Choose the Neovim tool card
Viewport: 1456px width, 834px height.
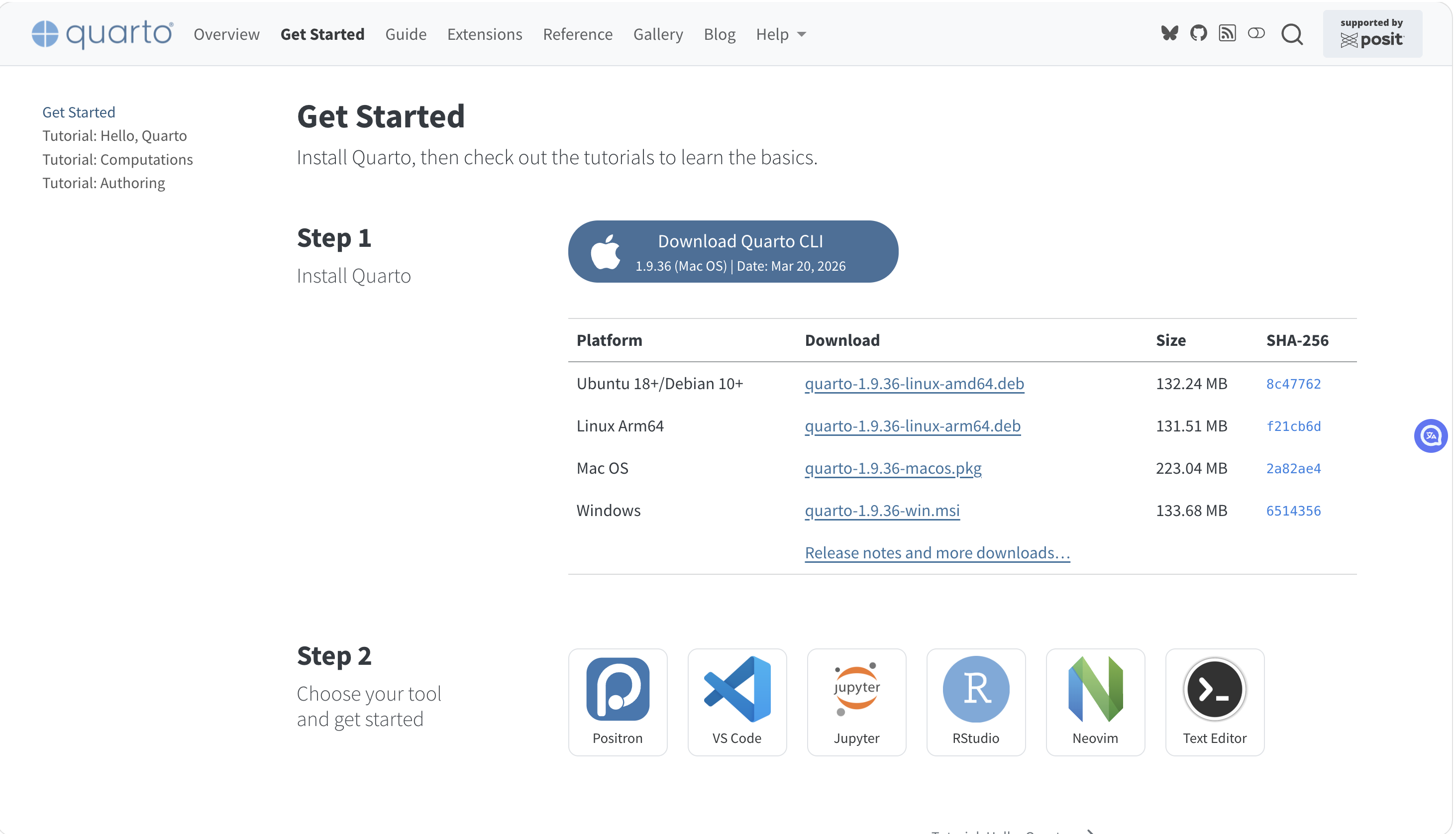[1095, 702]
